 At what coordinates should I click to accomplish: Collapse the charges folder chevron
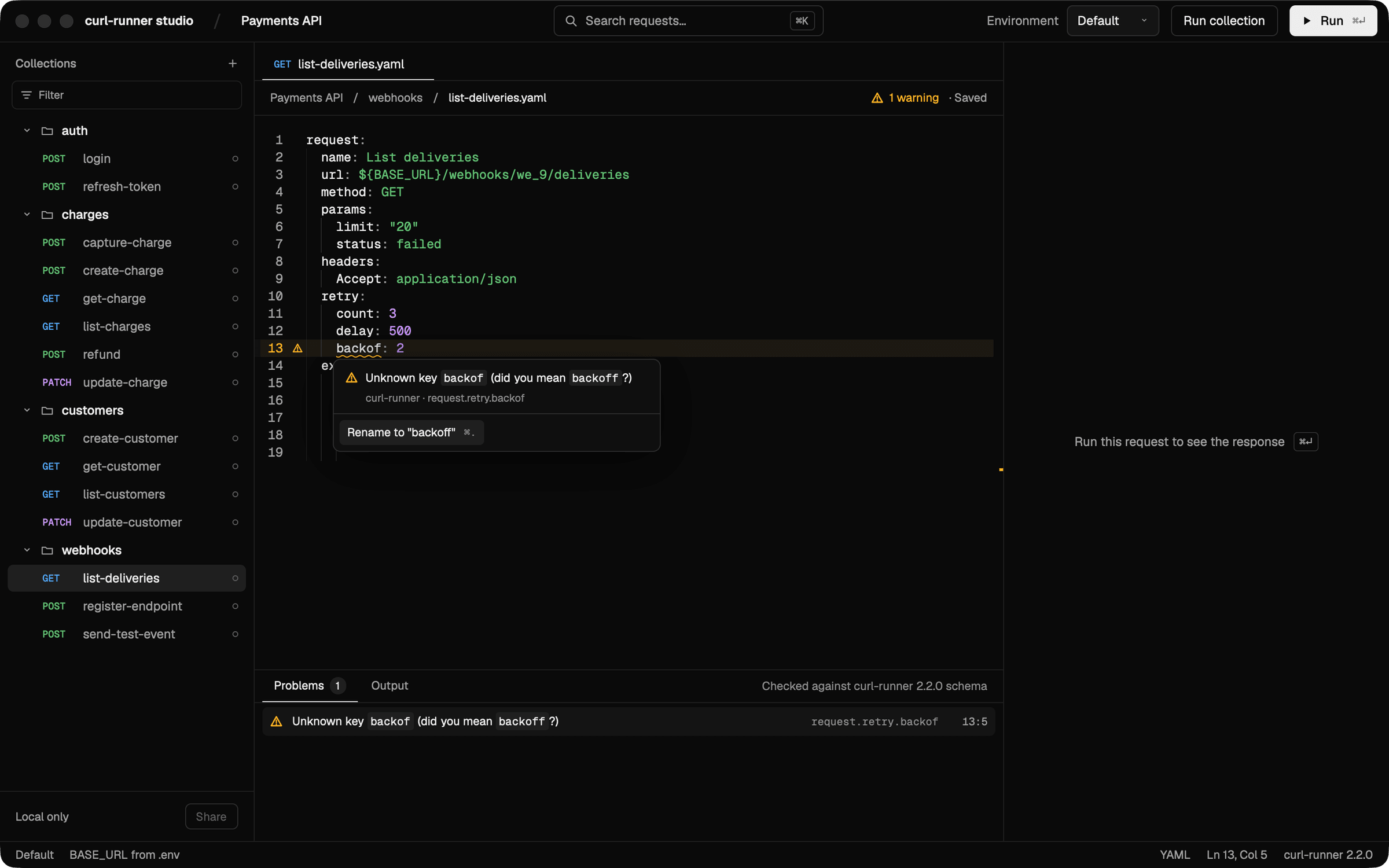tap(27, 215)
